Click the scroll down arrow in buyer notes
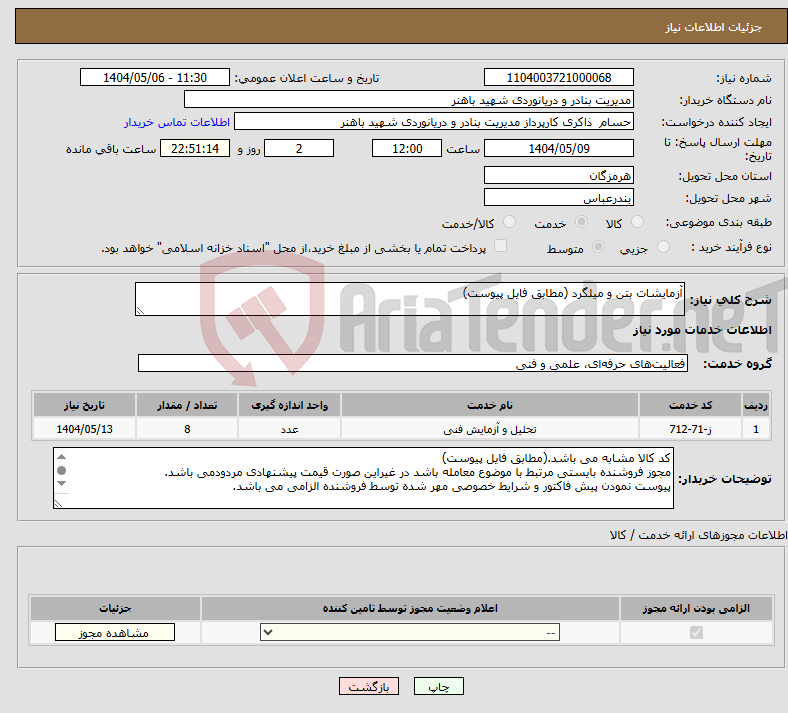 tap(61, 483)
